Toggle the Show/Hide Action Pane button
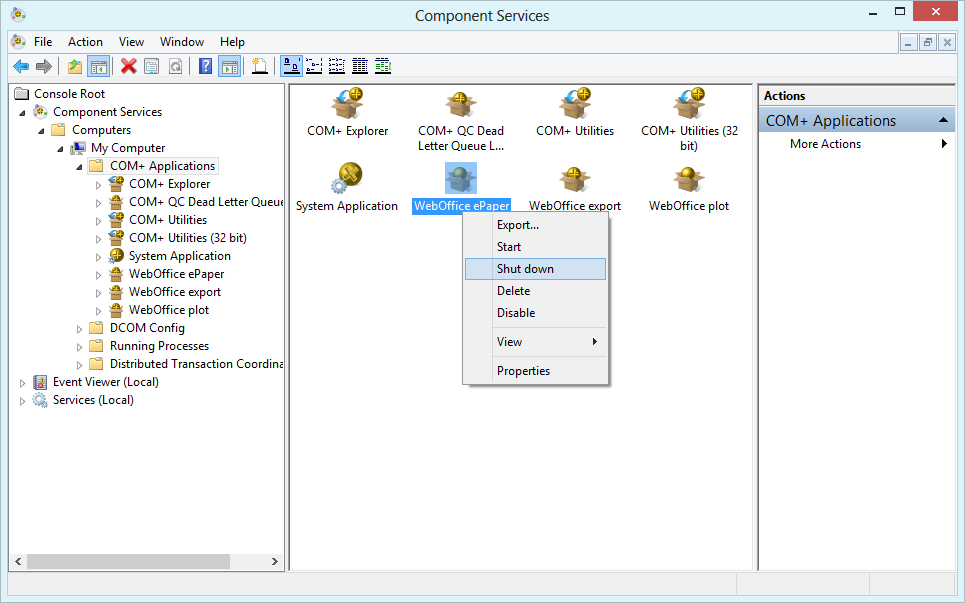The height and width of the screenshot is (603, 965). (x=229, y=66)
